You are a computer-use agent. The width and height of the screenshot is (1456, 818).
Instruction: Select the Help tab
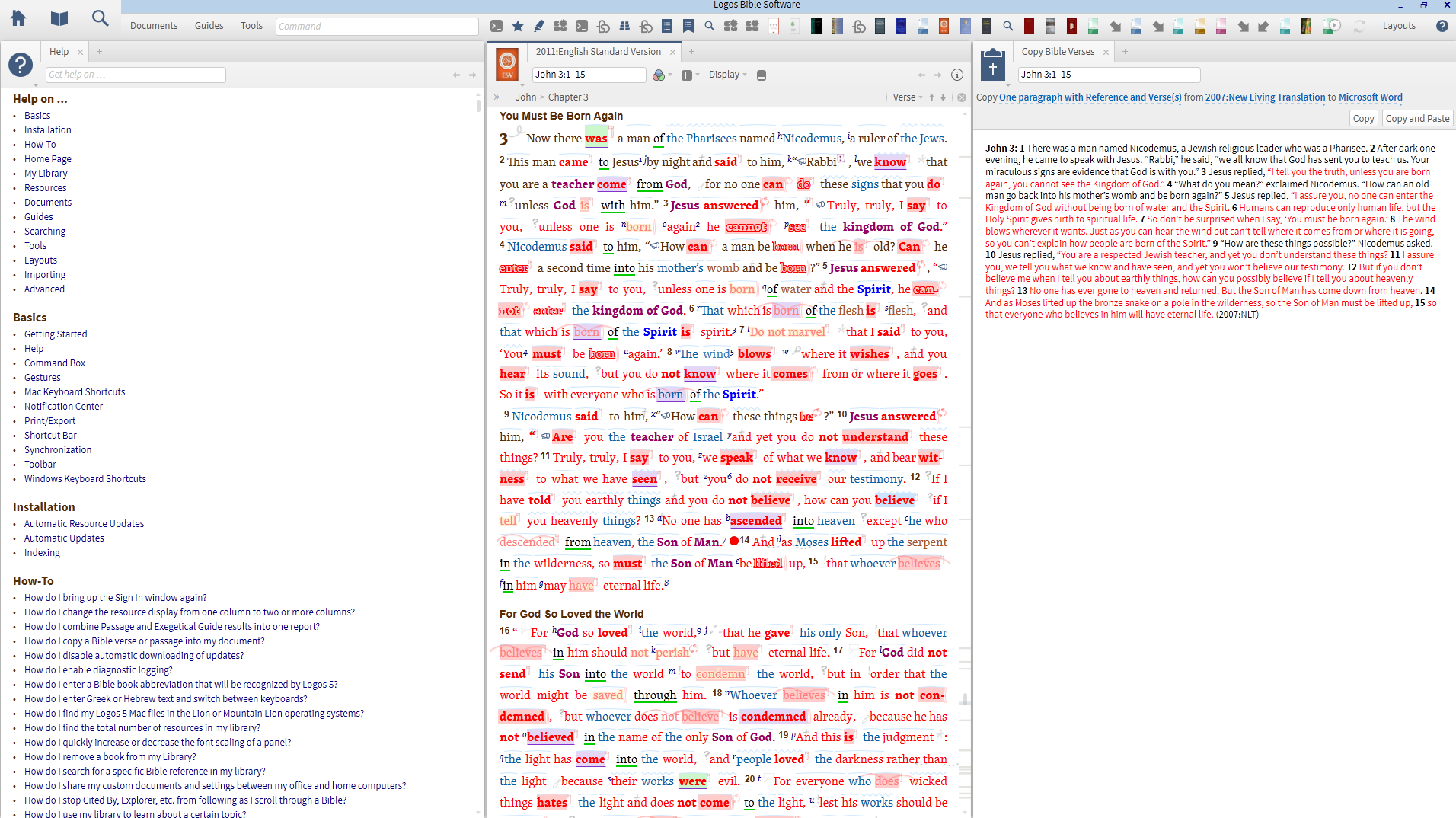[59, 52]
